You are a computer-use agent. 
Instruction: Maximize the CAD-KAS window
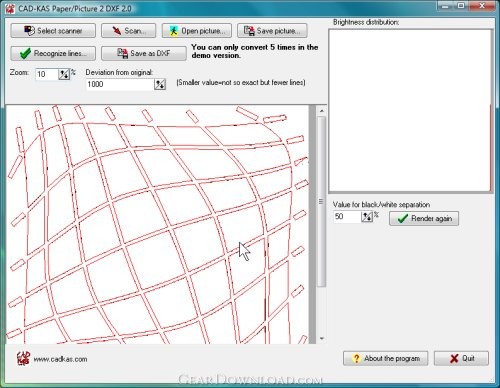(x=462, y=6)
